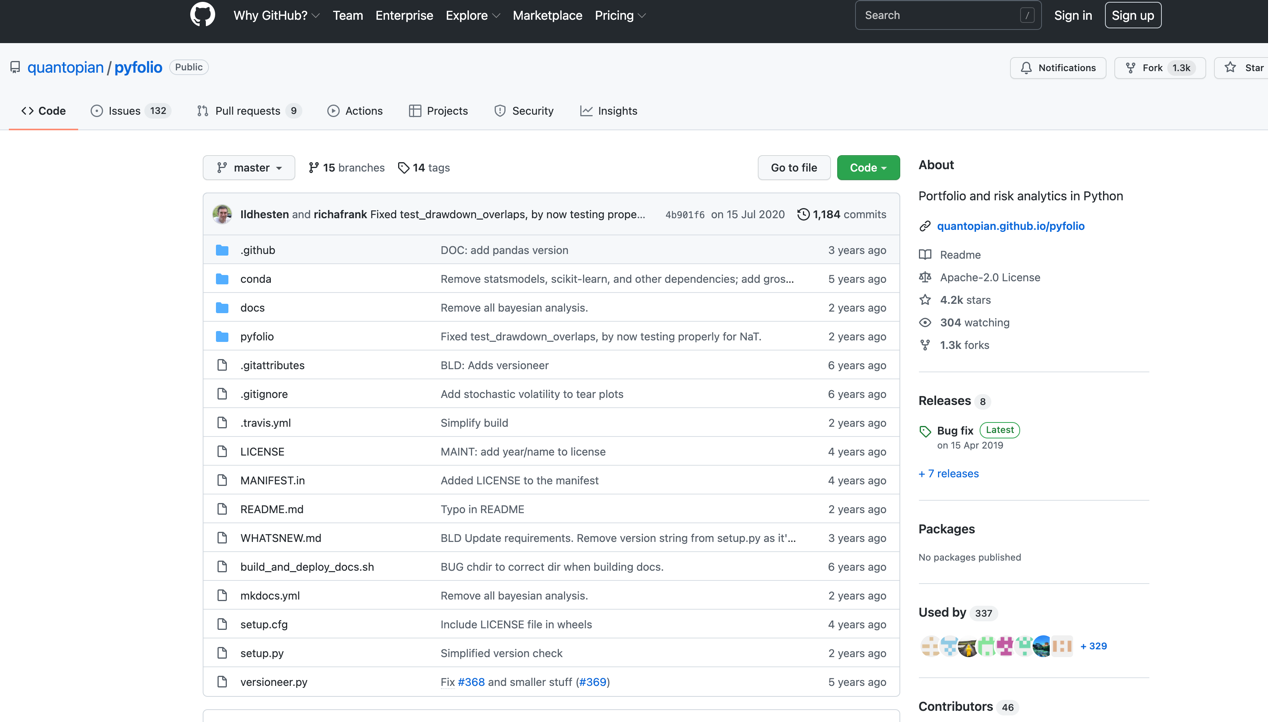Open the setup.cfg file

coord(264,625)
